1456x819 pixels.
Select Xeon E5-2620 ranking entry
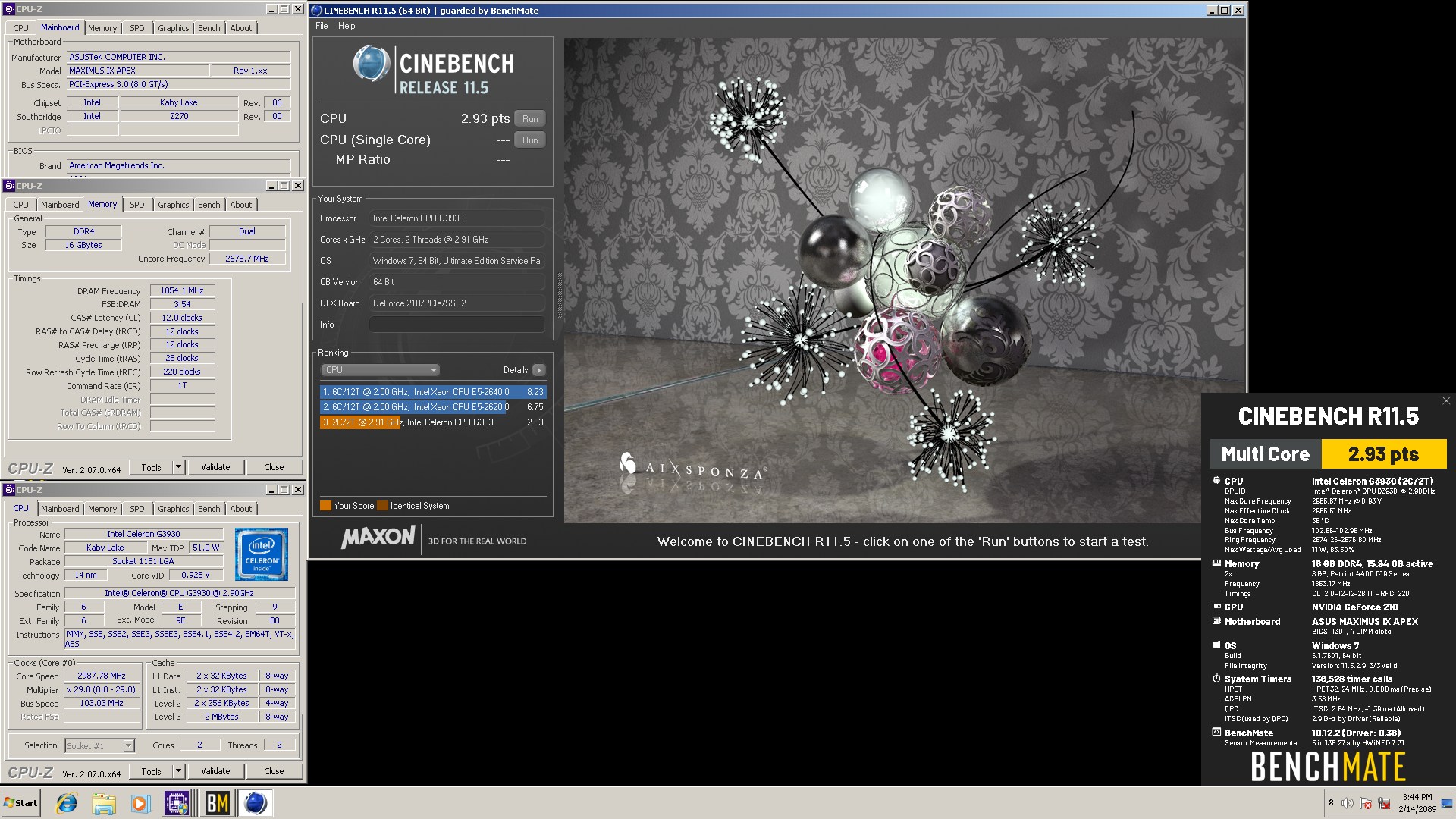(433, 407)
